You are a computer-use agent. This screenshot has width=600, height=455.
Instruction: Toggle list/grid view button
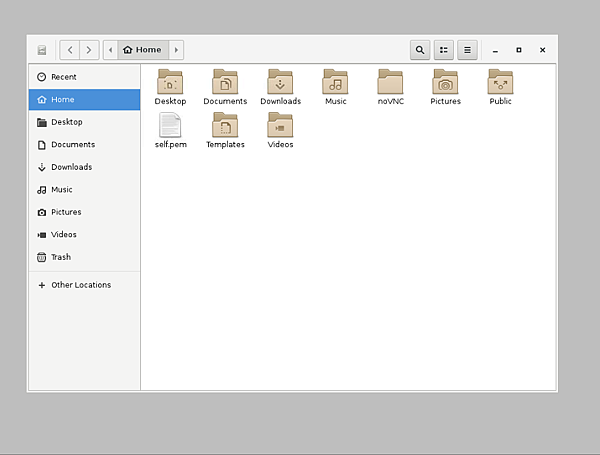click(443, 50)
